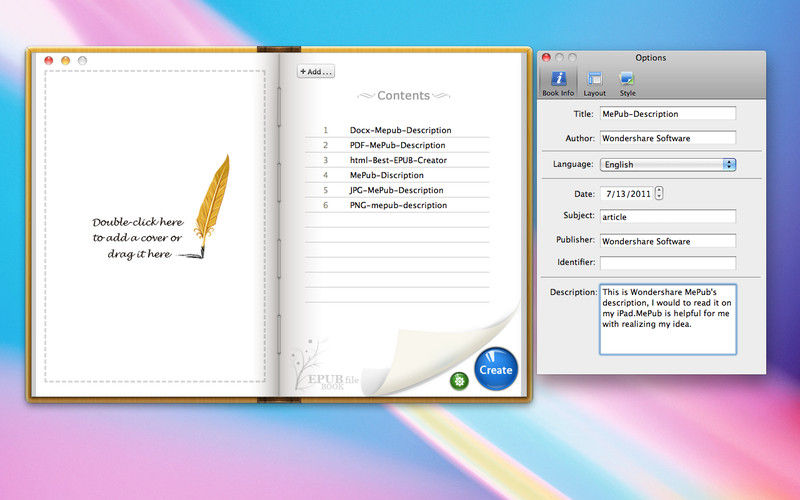
Task: Minimize the book window with yellow button
Action: coord(65,61)
